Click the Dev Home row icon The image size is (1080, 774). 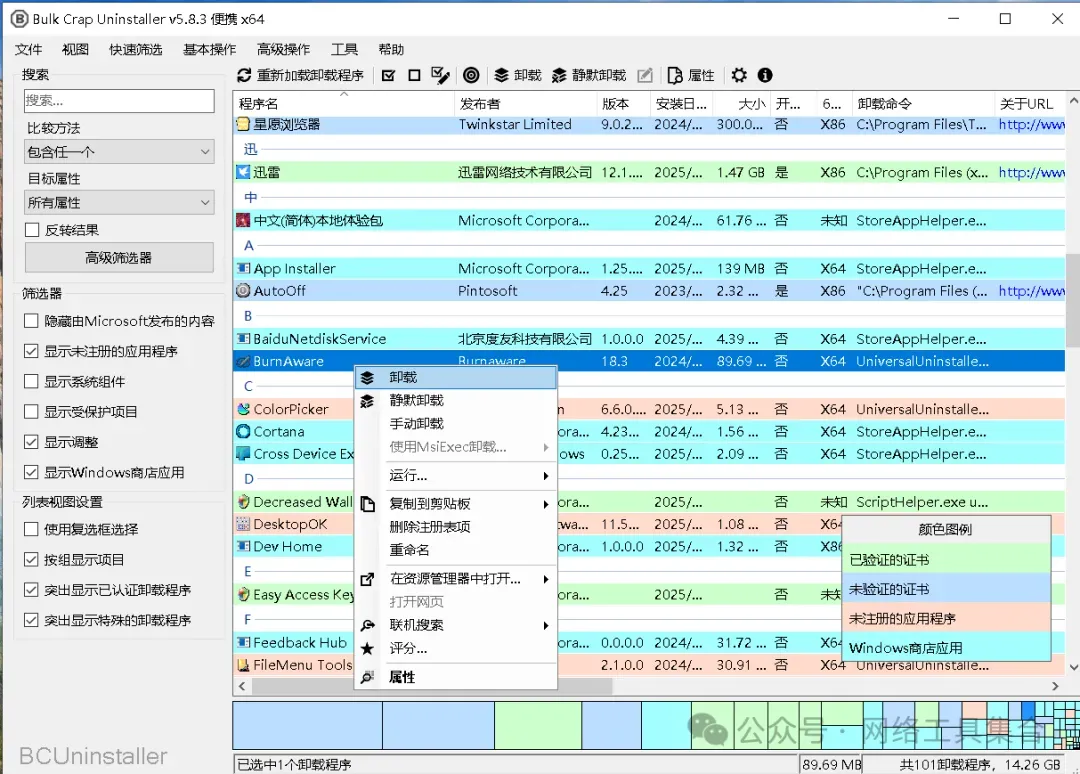point(243,546)
